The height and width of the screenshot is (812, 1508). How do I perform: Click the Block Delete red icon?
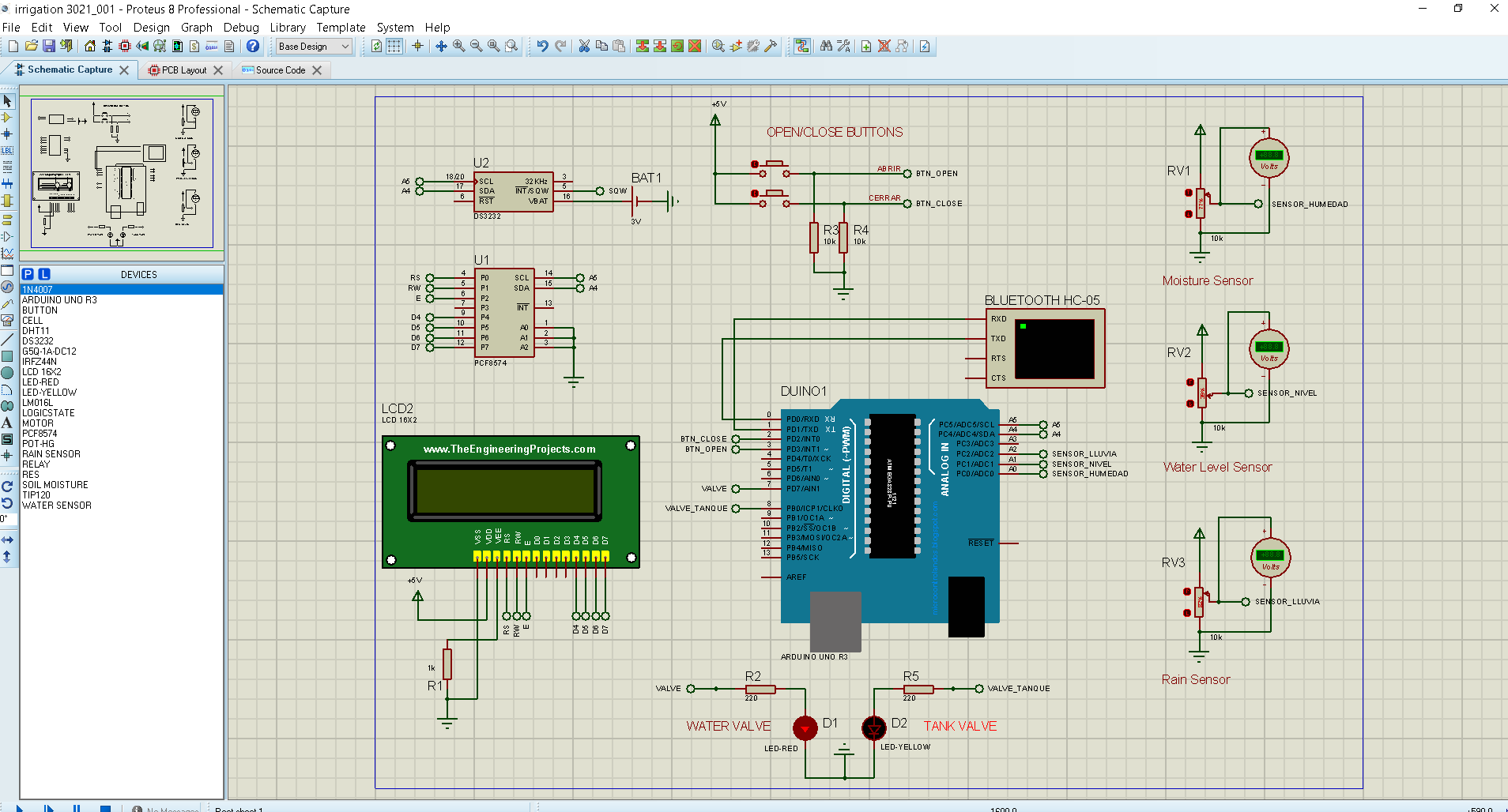point(695,47)
